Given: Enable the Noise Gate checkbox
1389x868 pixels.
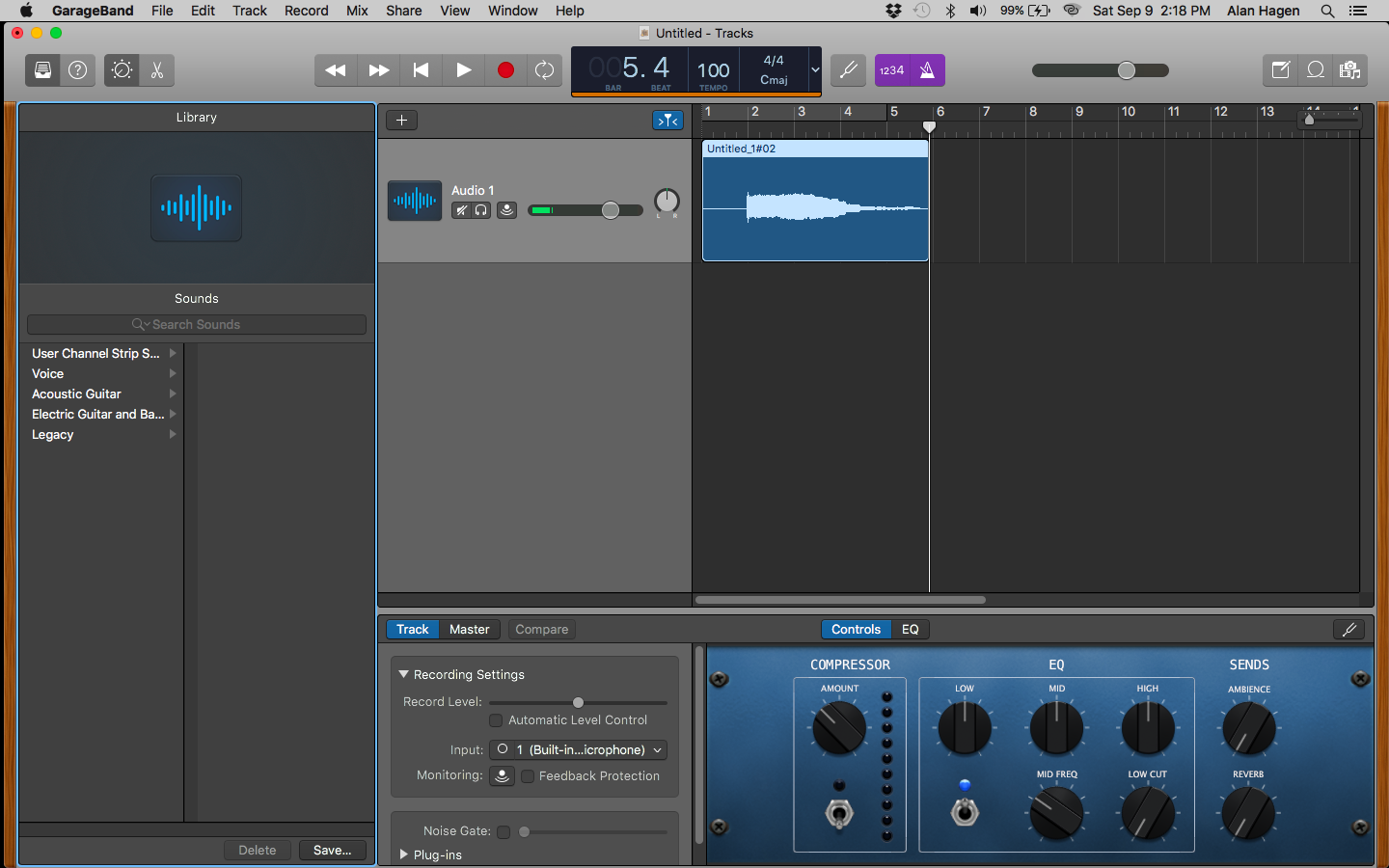Looking at the screenshot, I should [504, 831].
